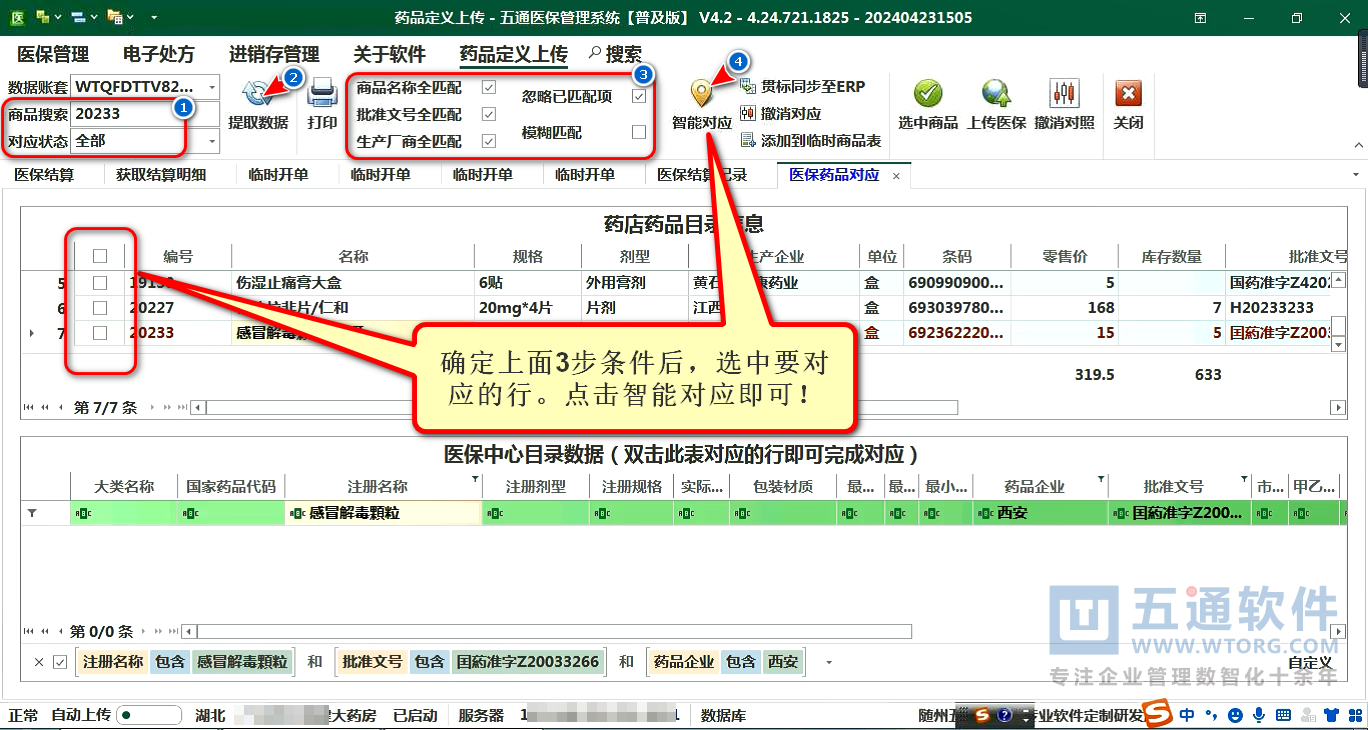Toggle the 商品名称全匹配 checkbox
1368x730 pixels.
point(489,87)
